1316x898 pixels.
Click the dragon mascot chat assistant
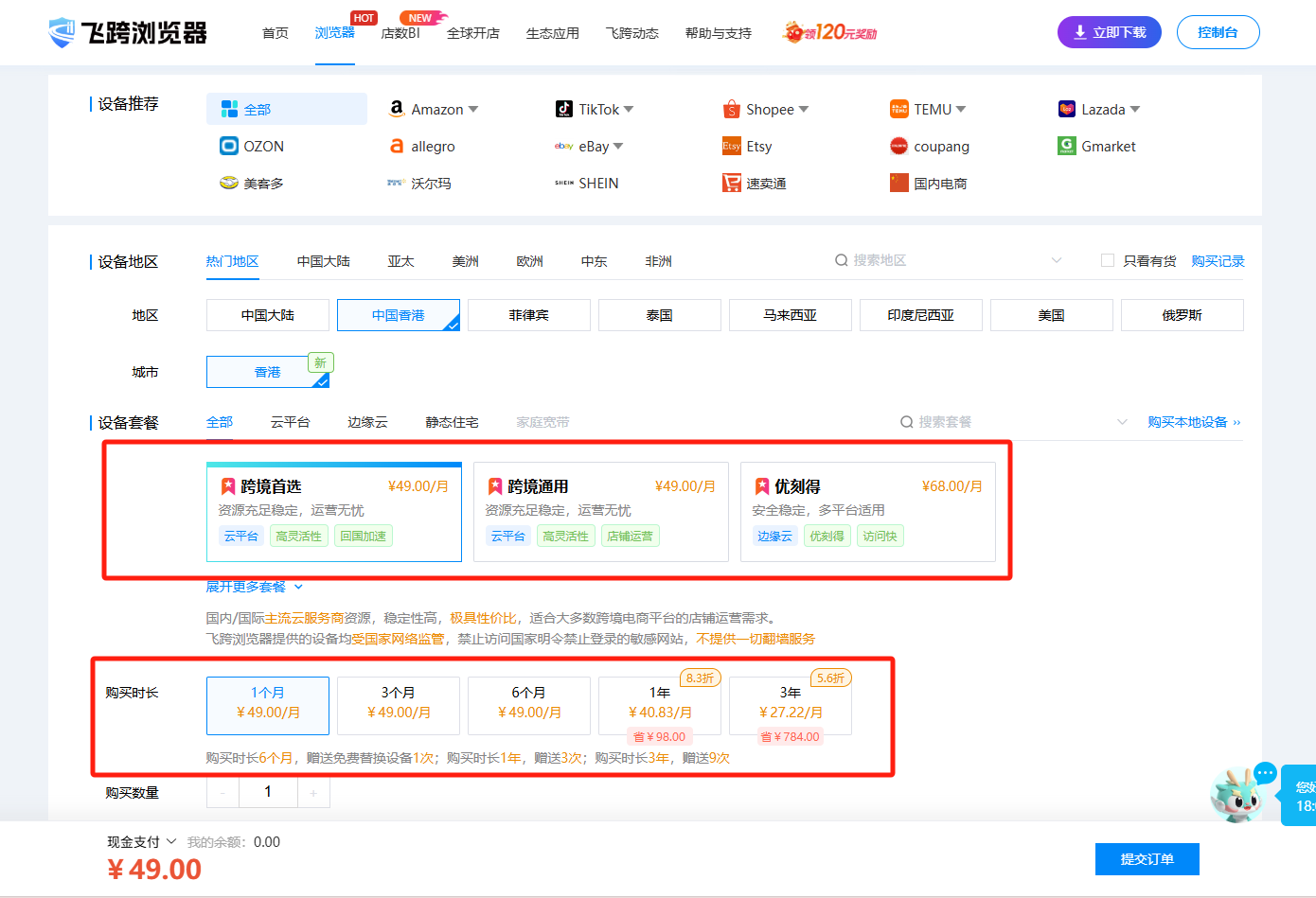1236,794
